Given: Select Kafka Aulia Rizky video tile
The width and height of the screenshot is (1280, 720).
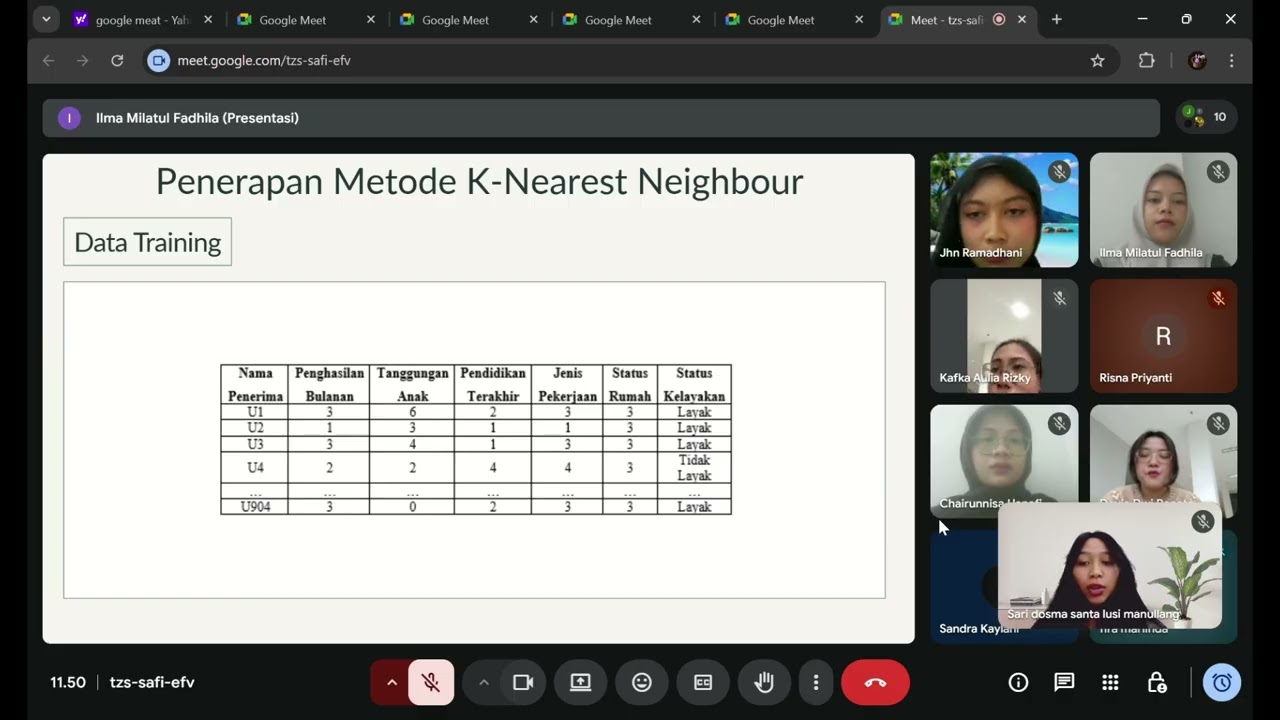Looking at the screenshot, I should coord(1004,336).
